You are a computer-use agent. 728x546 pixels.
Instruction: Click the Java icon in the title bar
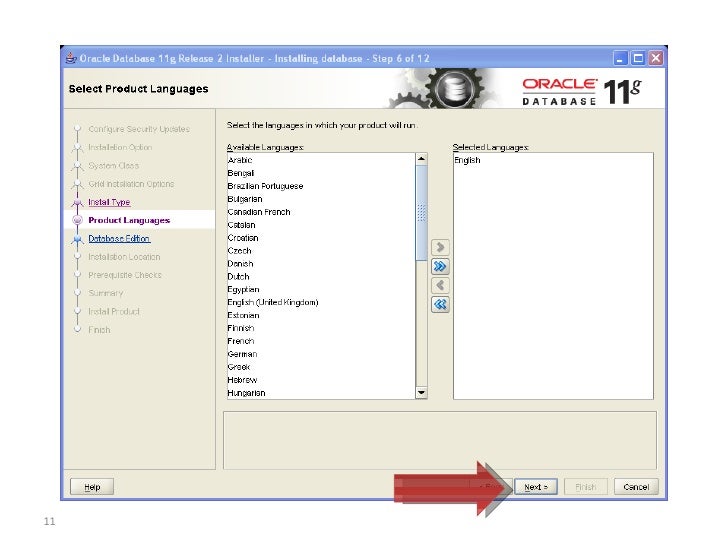(71, 58)
